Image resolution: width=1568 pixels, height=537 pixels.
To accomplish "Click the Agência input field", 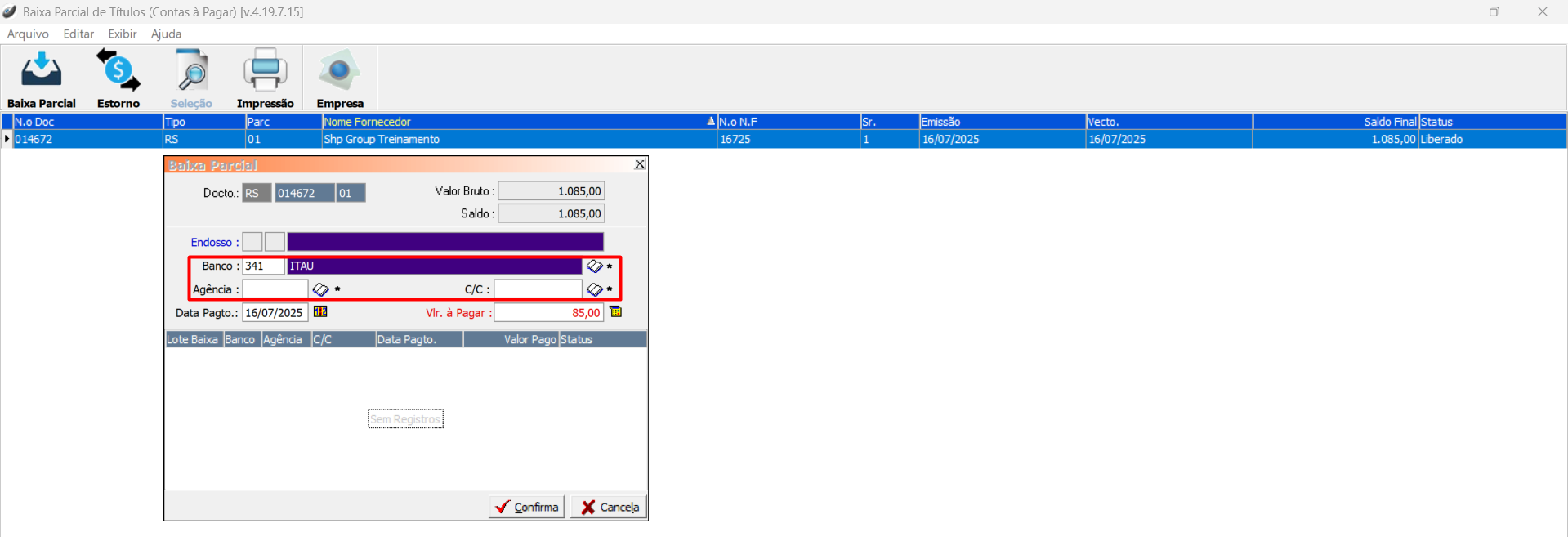I will pos(275,289).
